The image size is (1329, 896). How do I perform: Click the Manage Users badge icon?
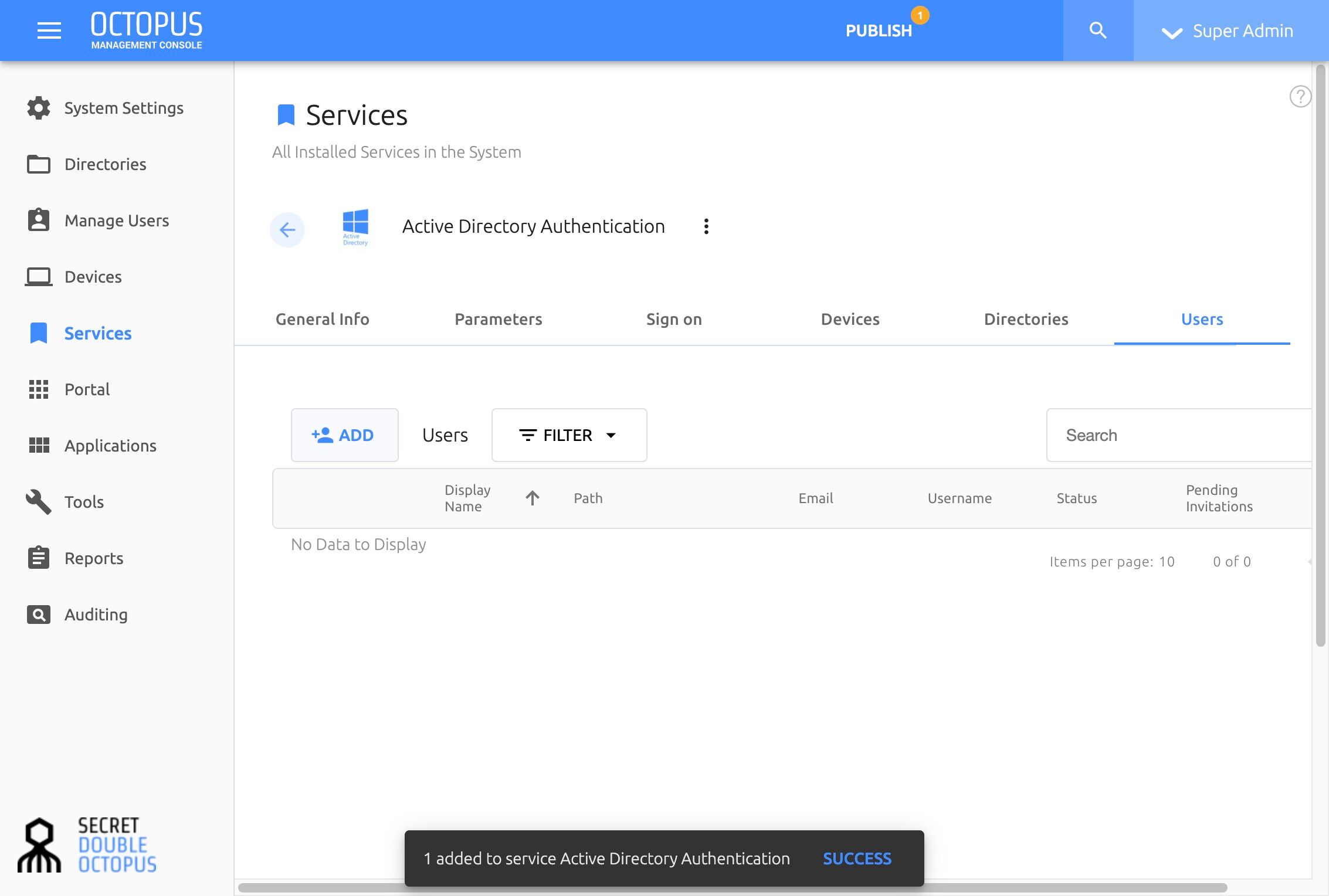(39, 220)
